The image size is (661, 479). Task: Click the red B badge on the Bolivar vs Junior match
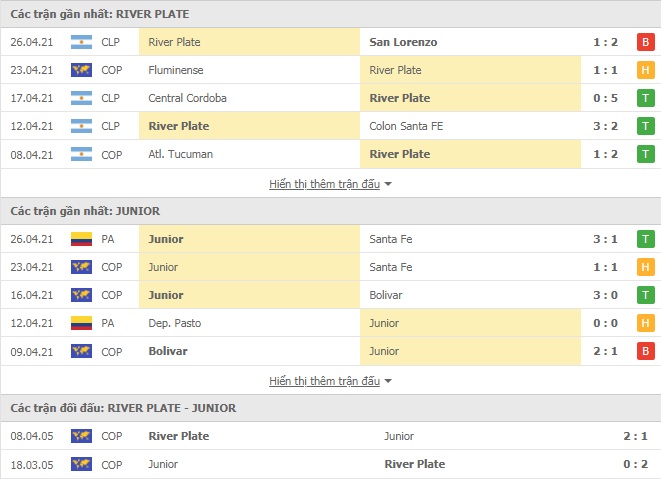645,351
